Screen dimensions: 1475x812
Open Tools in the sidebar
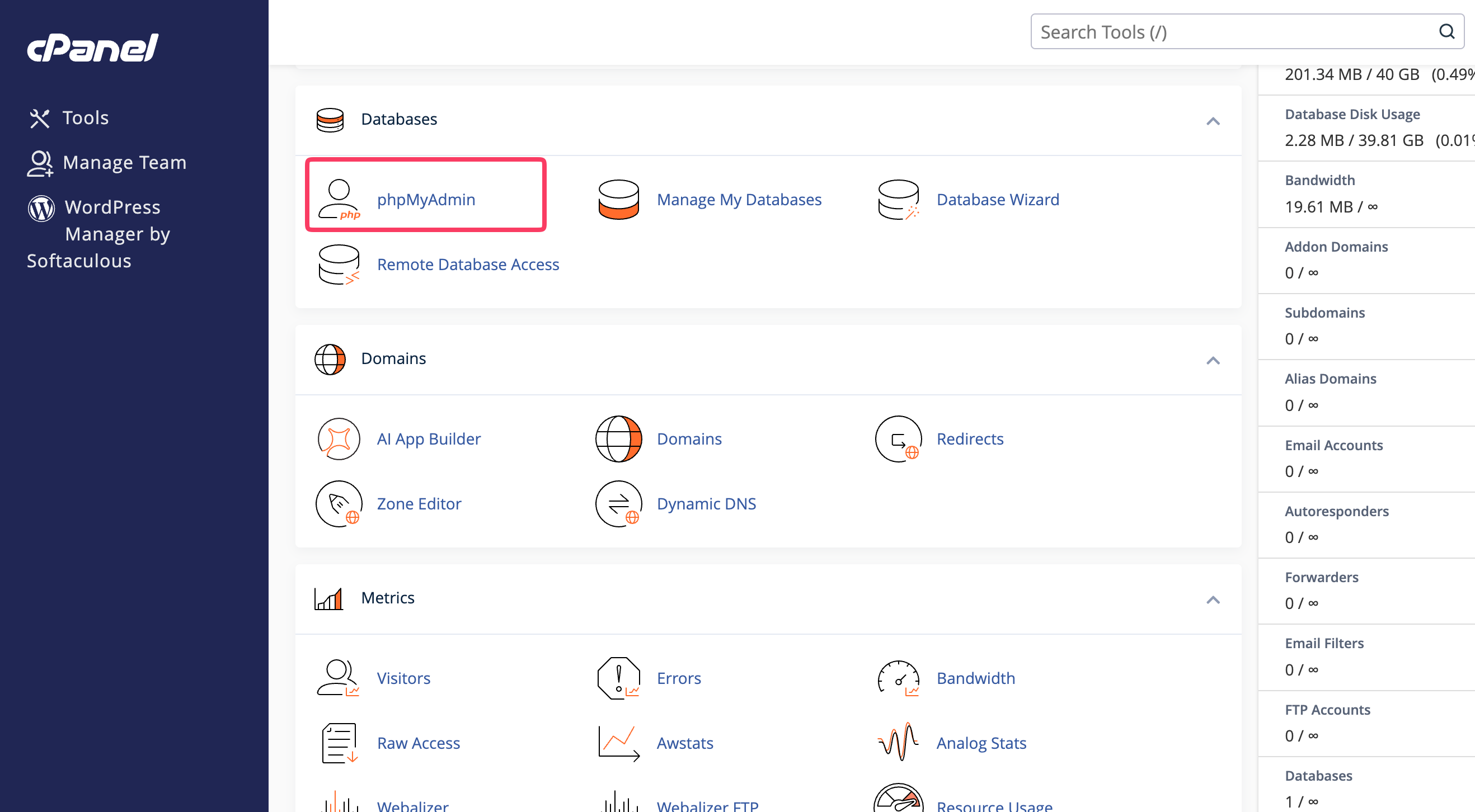pyautogui.click(x=85, y=118)
